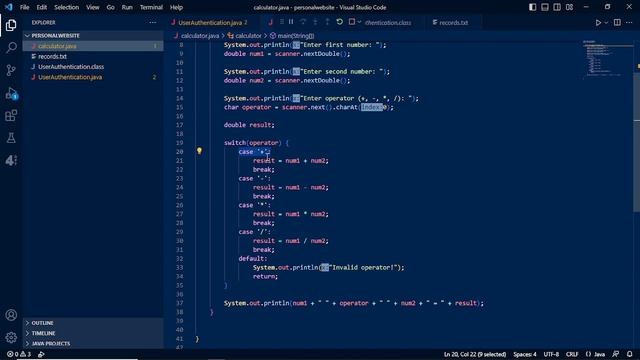This screenshot has width=640, height=360.
Task: Pause the debug session
Action: 291,22
